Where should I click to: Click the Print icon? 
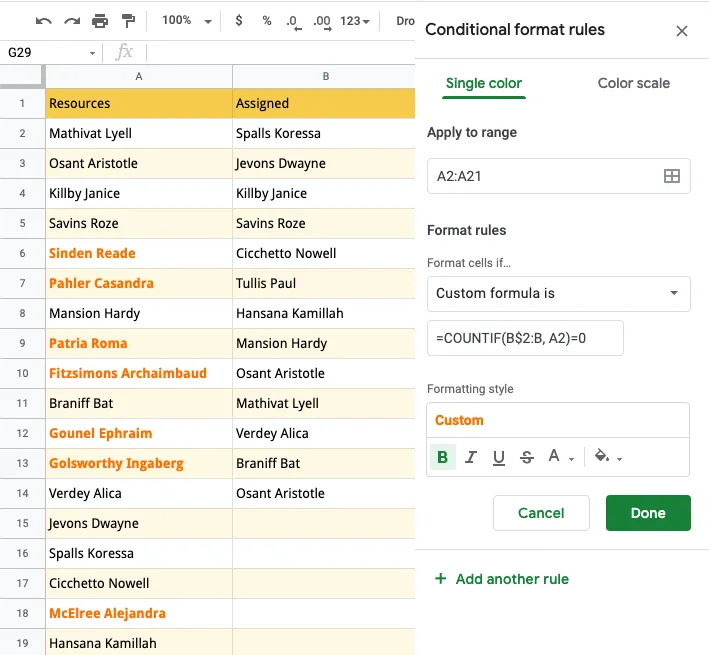click(100, 21)
